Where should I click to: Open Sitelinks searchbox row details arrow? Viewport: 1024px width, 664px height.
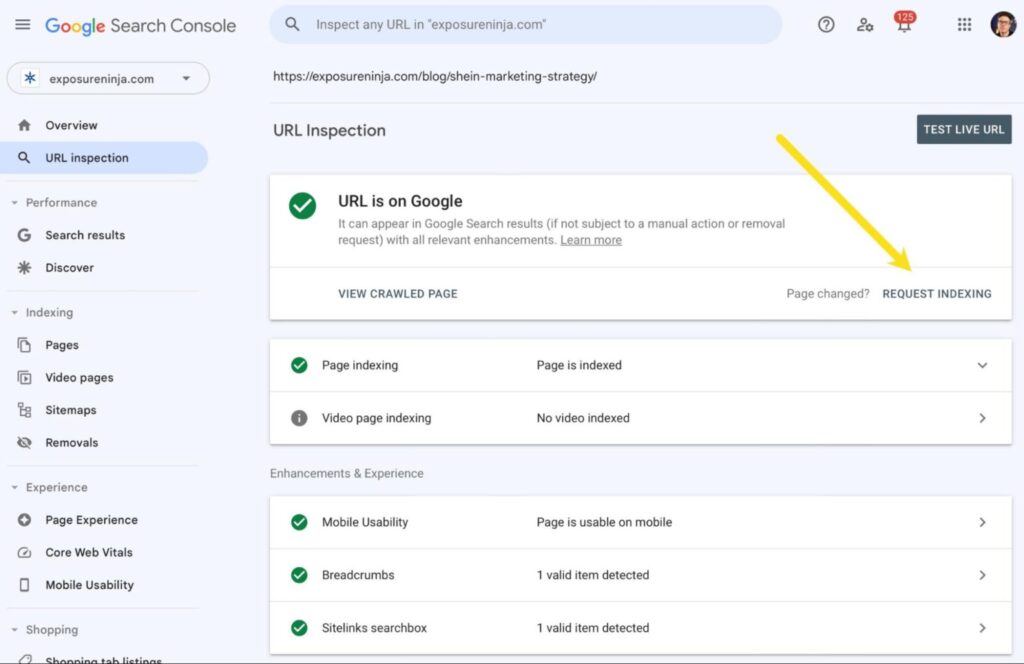[x=982, y=628]
